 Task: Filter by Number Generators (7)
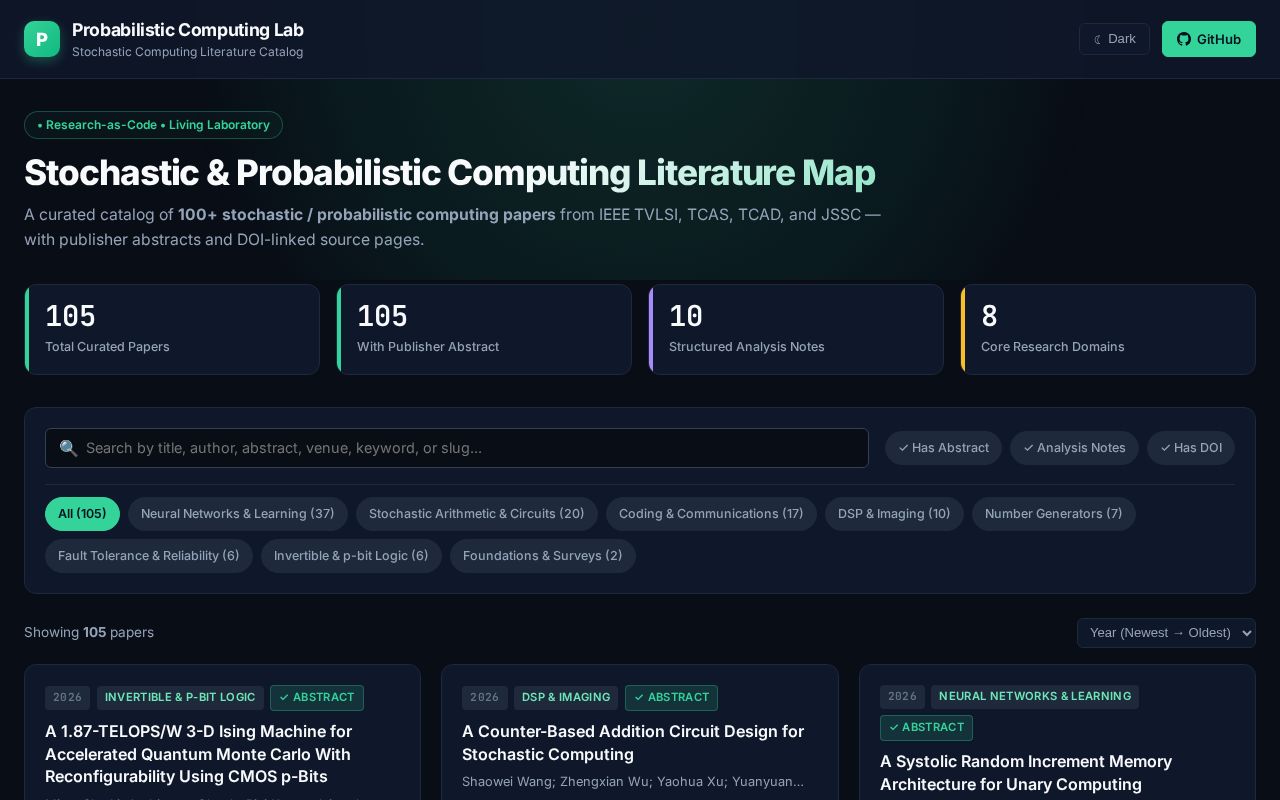[1054, 514]
